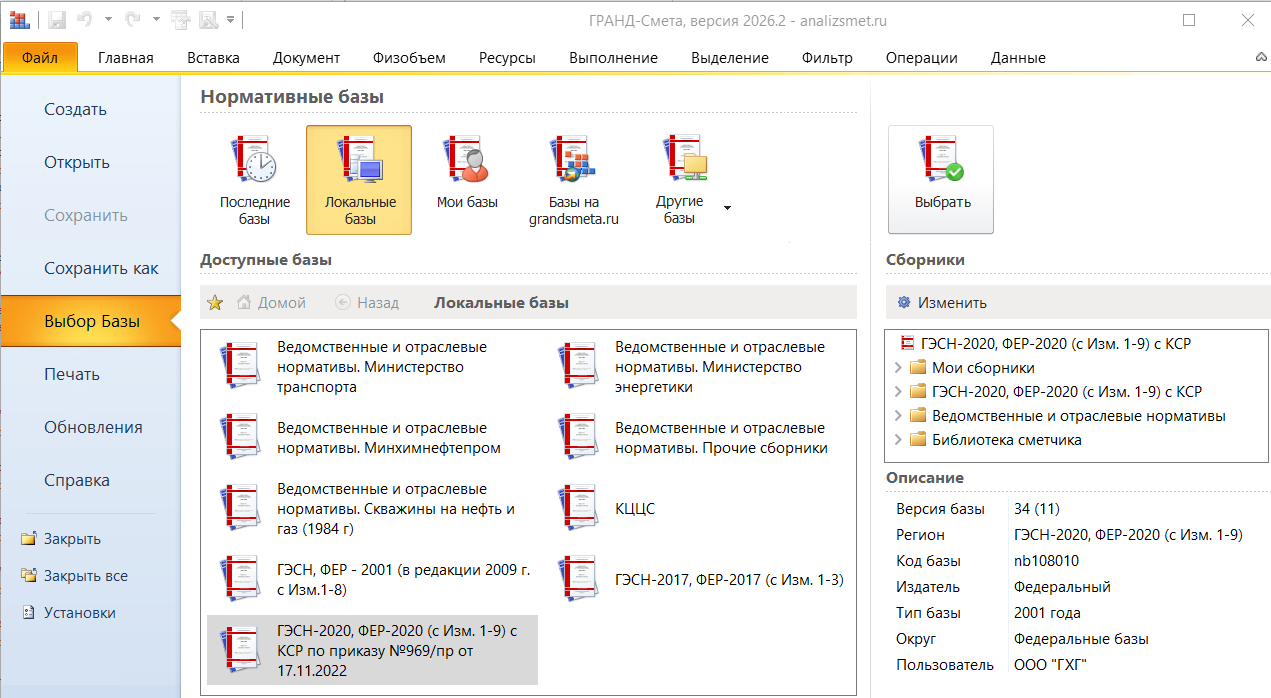
Task: Click the Выбрать button
Action: click(x=941, y=180)
